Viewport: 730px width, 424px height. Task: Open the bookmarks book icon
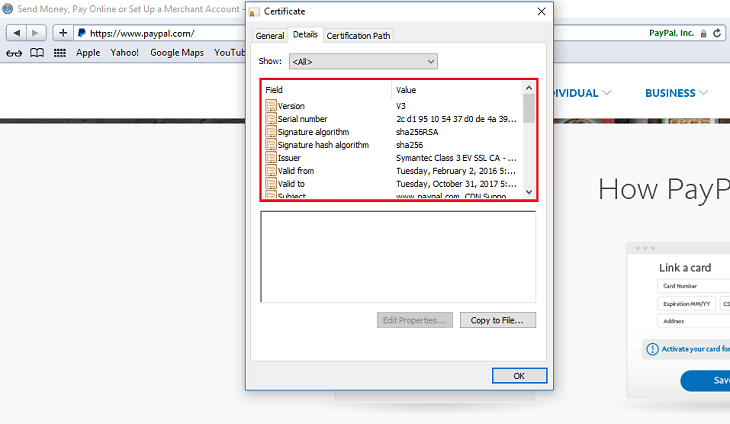pos(37,53)
